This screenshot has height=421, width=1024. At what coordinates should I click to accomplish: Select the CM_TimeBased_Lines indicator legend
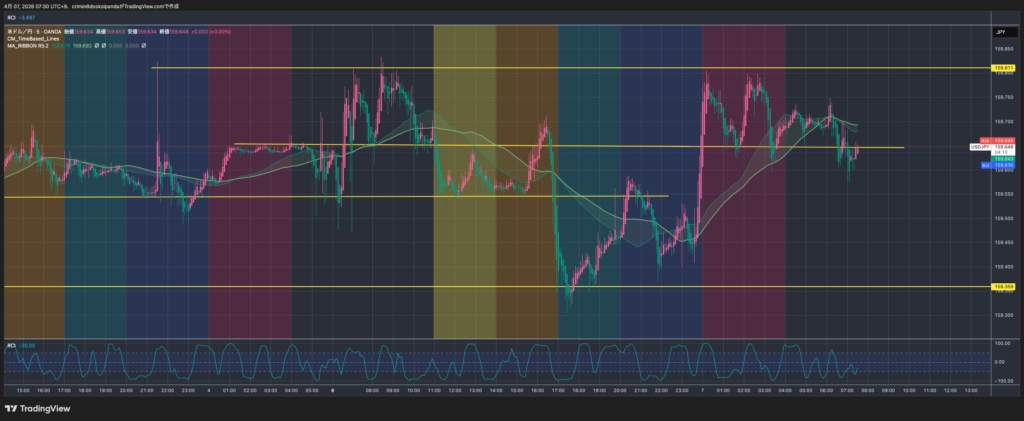coord(36,38)
